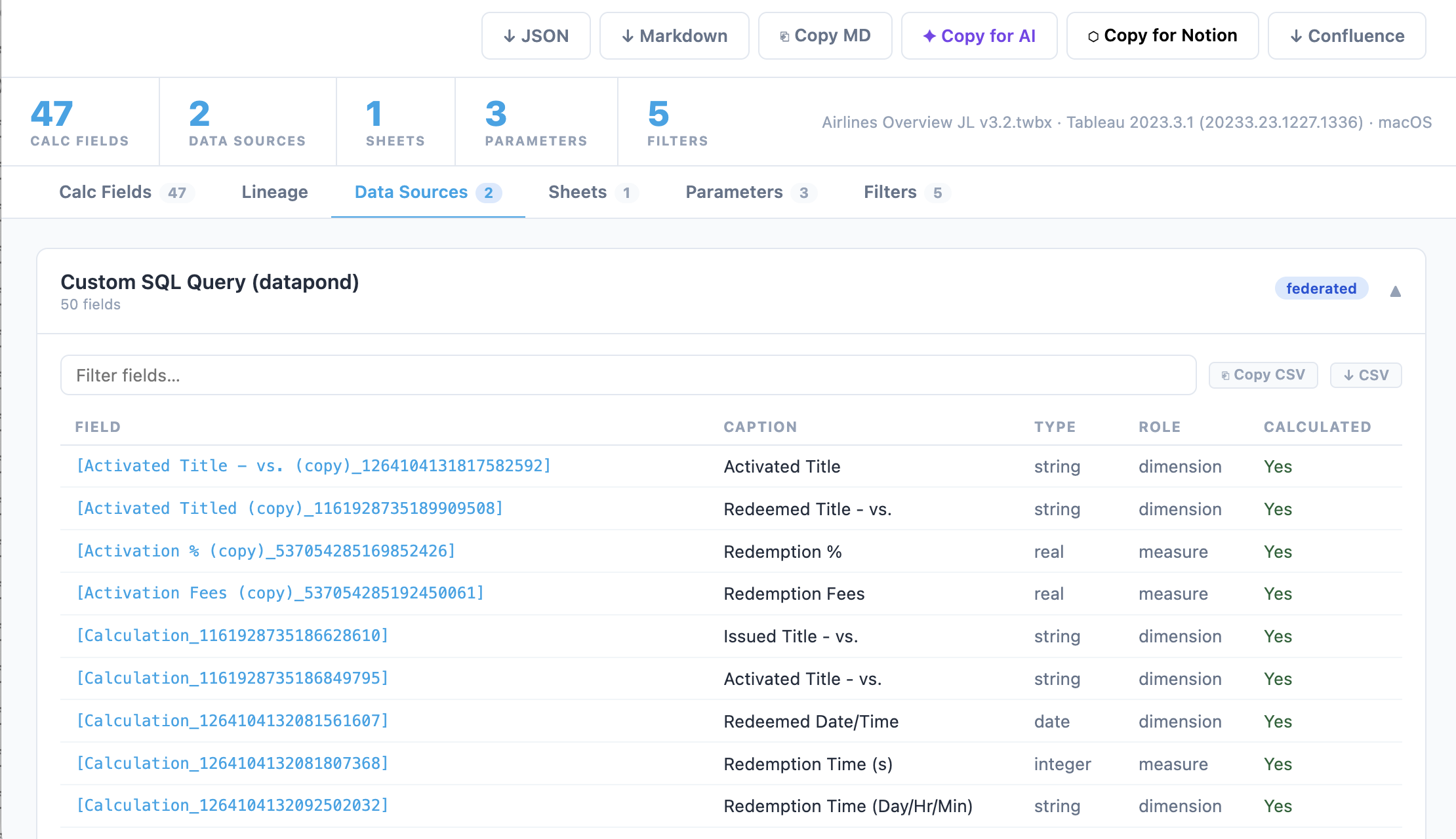Viewport: 1456px width, 839px height.
Task: Click Copy for Notion button
Action: (1162, 36)
